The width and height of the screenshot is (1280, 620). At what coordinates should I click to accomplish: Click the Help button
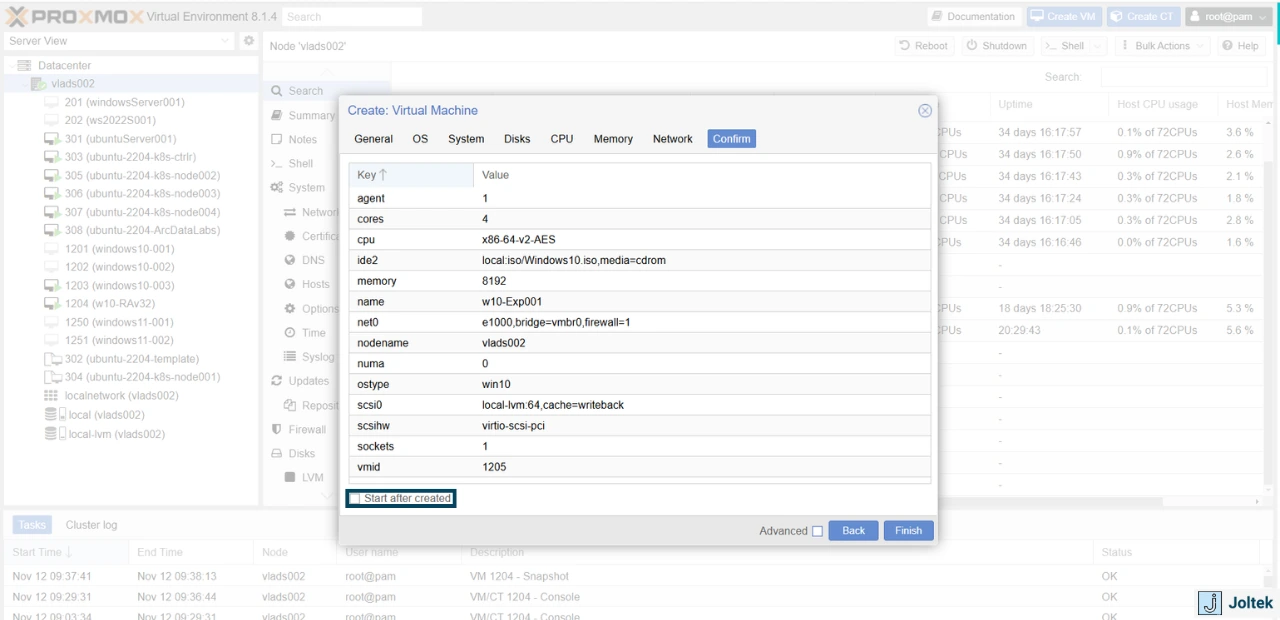[x=1240, y=46]
